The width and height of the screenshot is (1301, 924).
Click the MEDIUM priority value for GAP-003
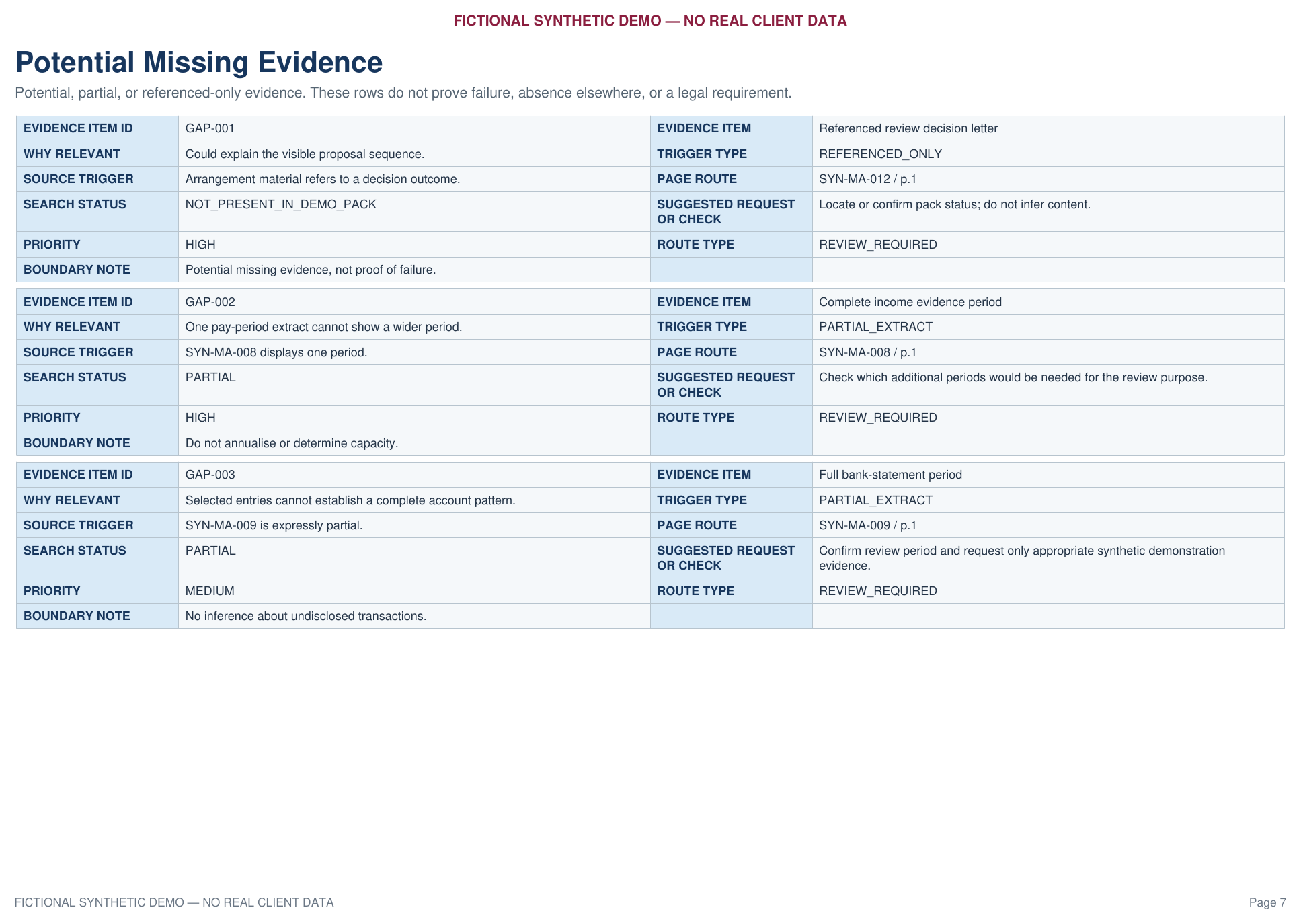pos(210,591)
